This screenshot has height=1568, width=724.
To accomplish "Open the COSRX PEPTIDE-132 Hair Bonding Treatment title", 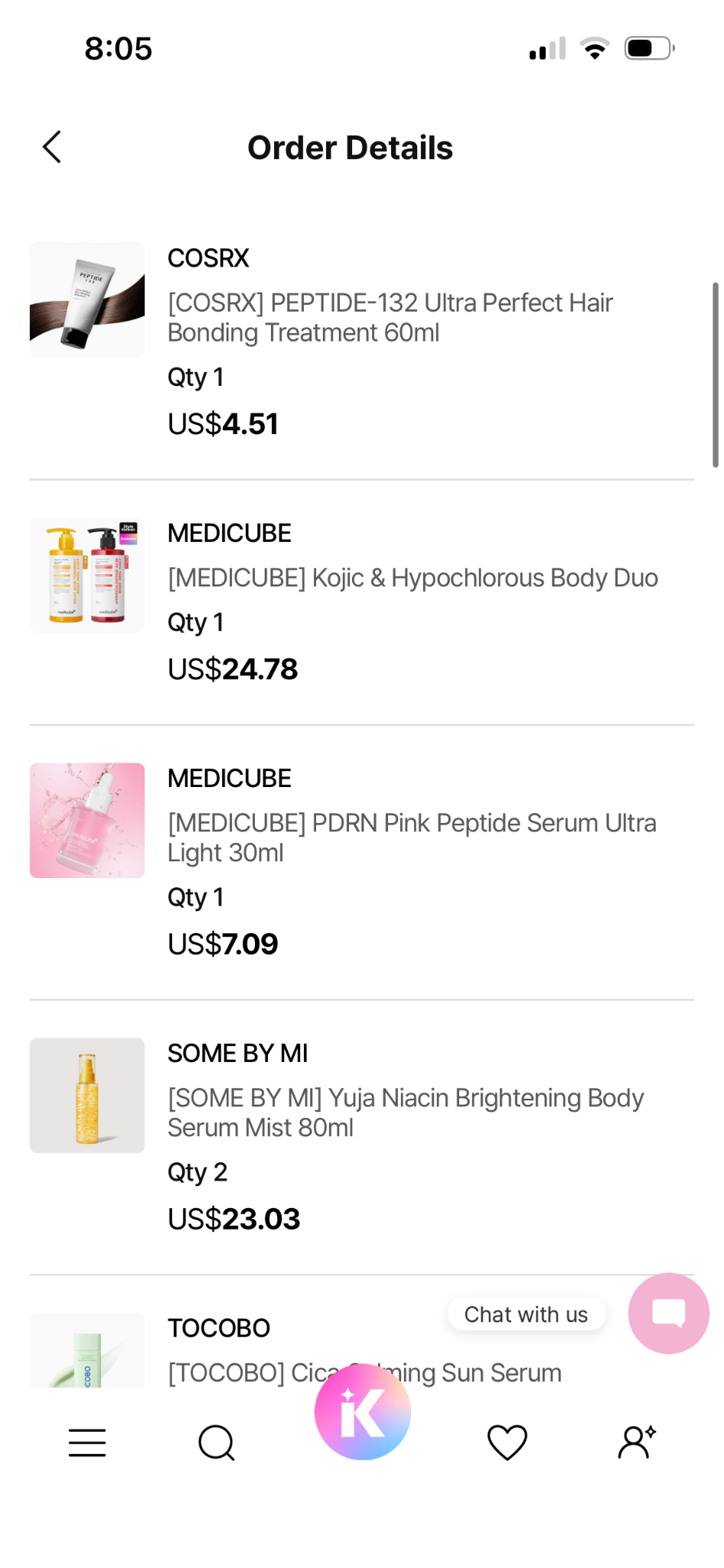I will coord(390,318).
